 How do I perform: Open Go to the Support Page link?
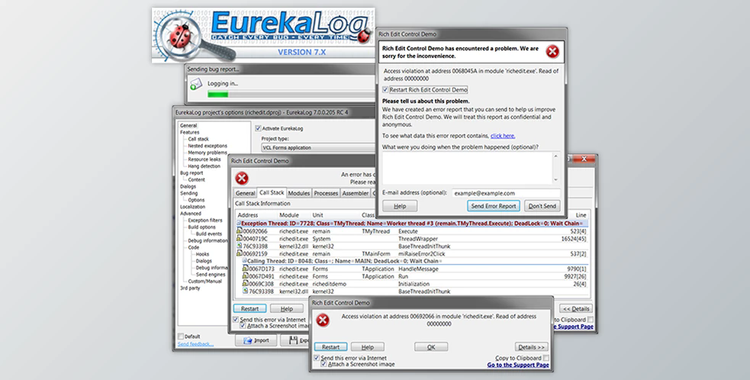[518, 365]
